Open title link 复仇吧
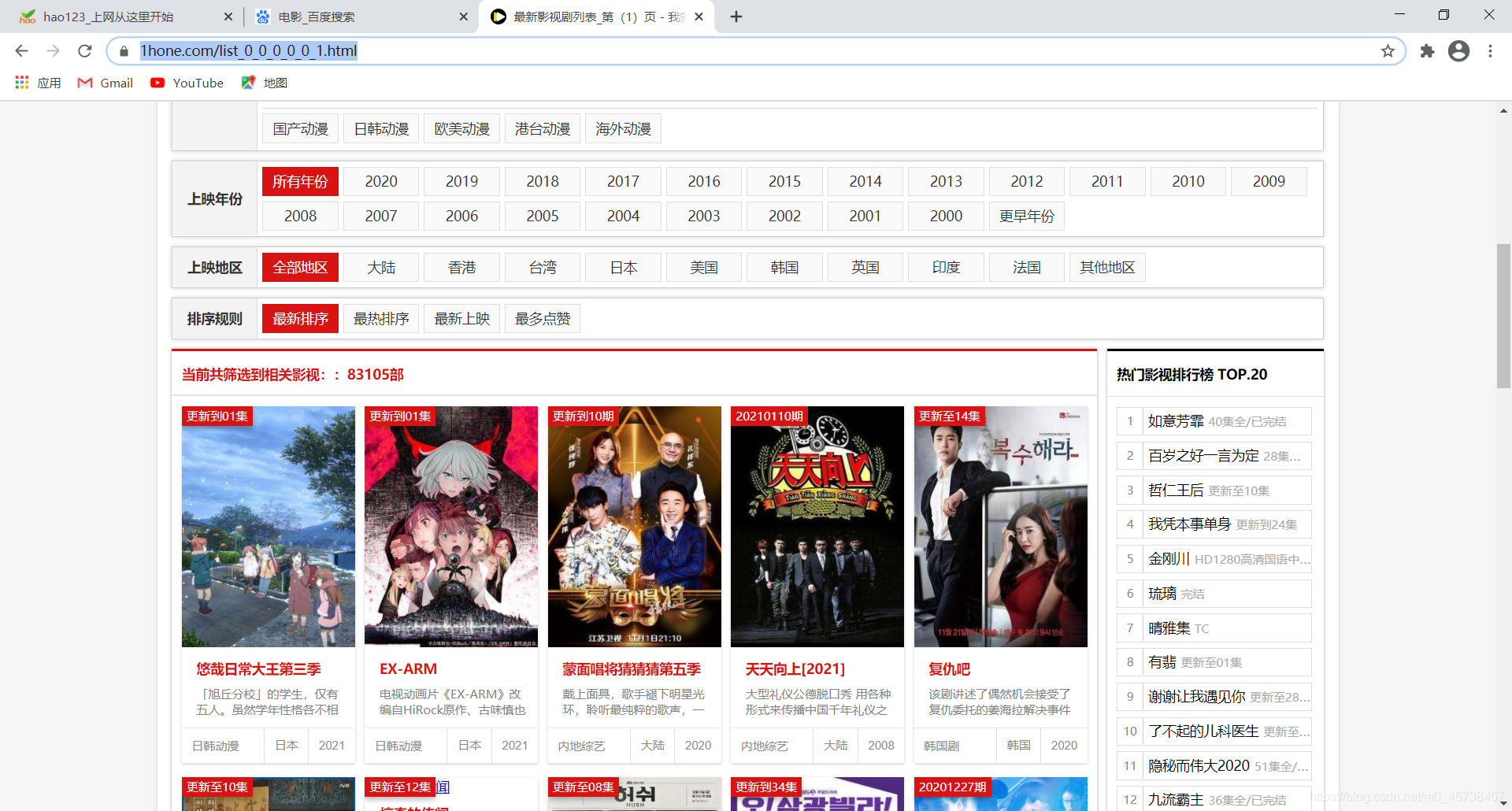The image size is (1512, 811). click(949, 669)
